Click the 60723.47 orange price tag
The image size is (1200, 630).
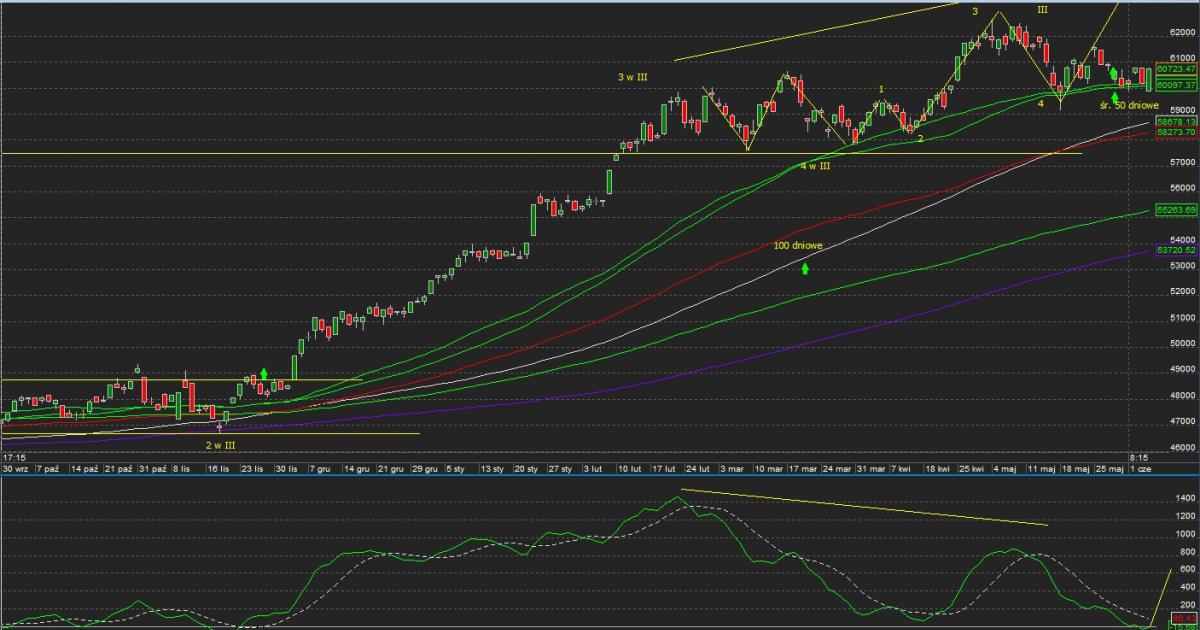[1176, 70]
